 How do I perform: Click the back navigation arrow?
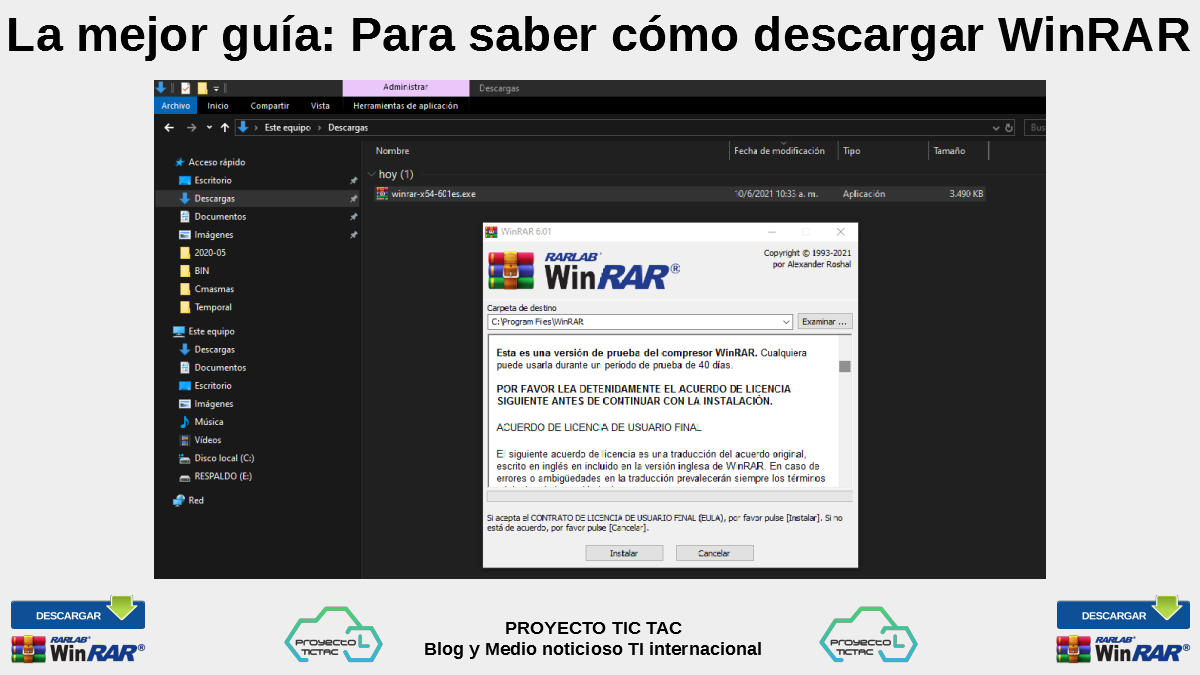tap(169, 128)
